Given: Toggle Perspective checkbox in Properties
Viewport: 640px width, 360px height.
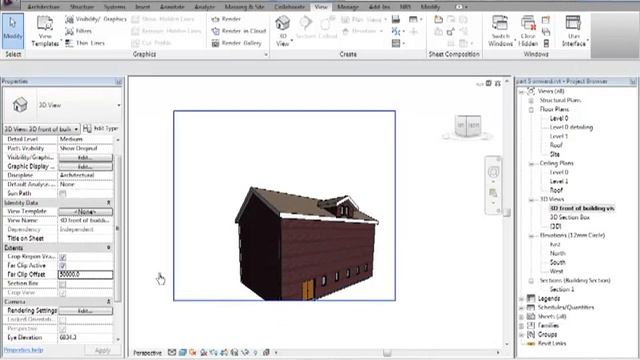Looking at the screenshot, I should (62, 329).
